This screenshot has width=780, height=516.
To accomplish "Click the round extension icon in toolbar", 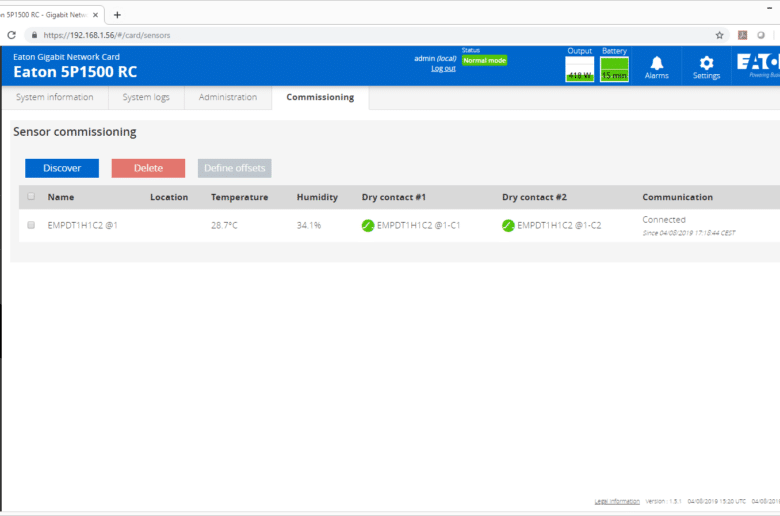I will click(761, 35).
